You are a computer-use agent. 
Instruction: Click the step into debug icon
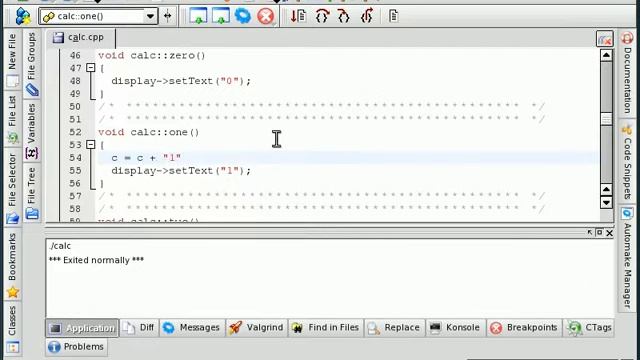pyautogui.click(x=344, y=16)
